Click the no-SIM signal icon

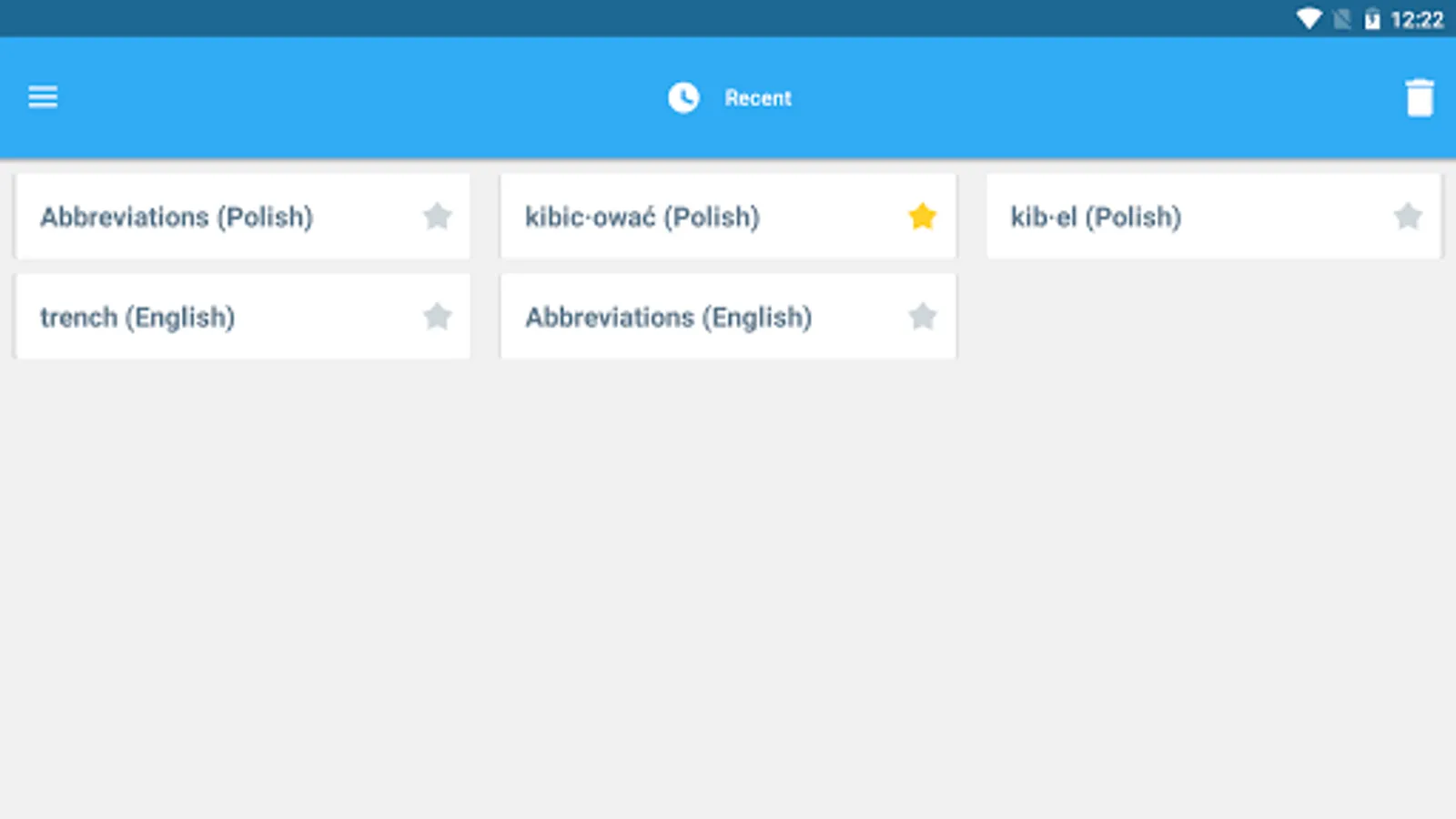pyautogui.click(x=1341, y=19)
